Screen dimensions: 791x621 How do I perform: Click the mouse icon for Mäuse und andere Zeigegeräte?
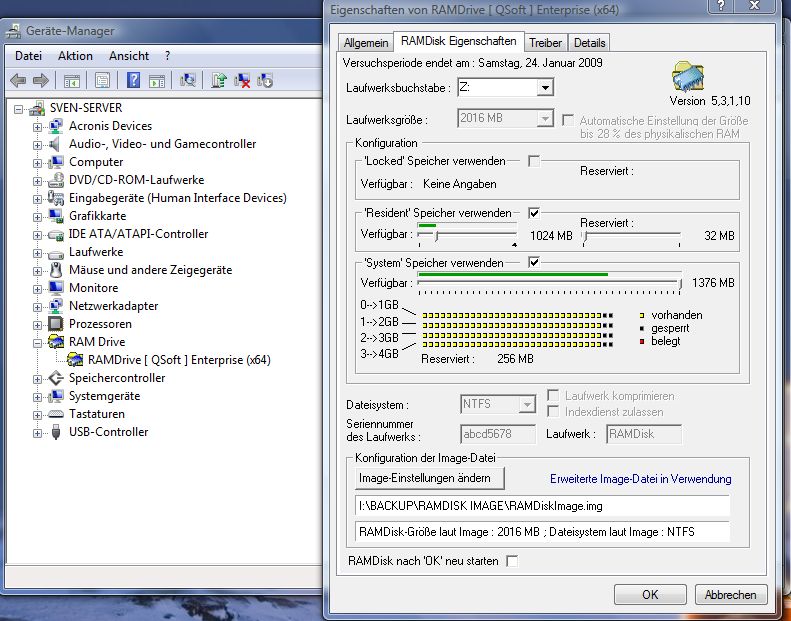(x=55, y=270)
